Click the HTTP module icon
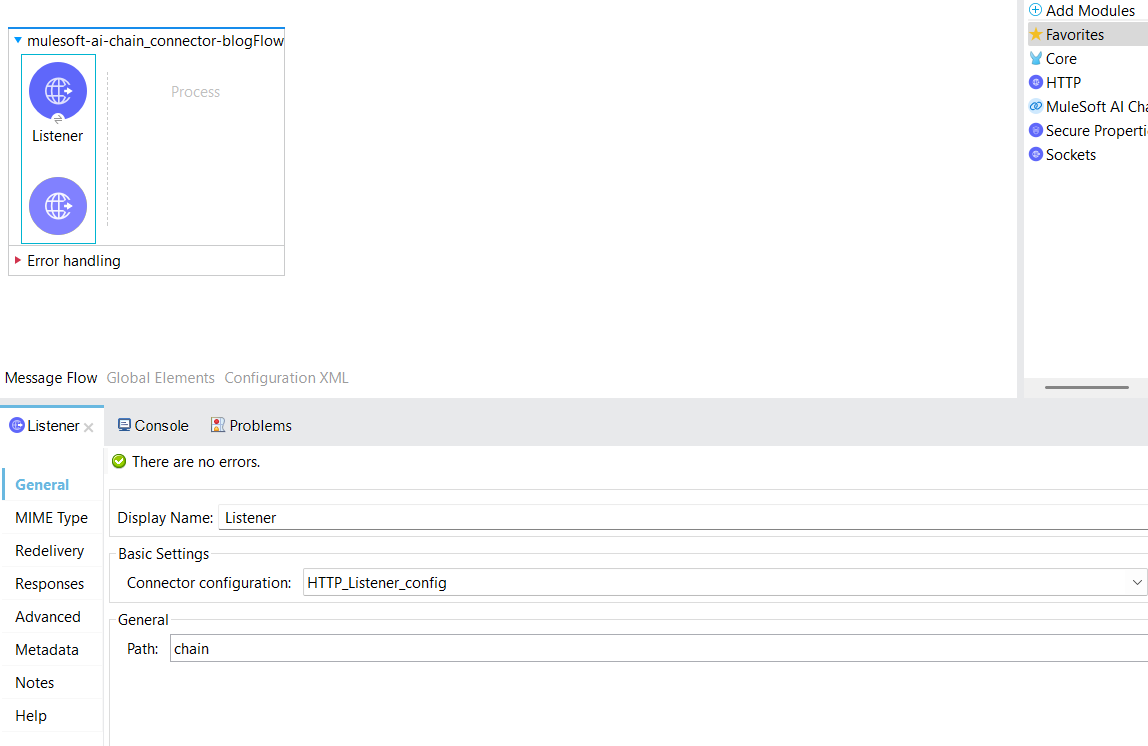Screen dimensions: 1148x746 pyautogui.click(x=1035, y=82)
